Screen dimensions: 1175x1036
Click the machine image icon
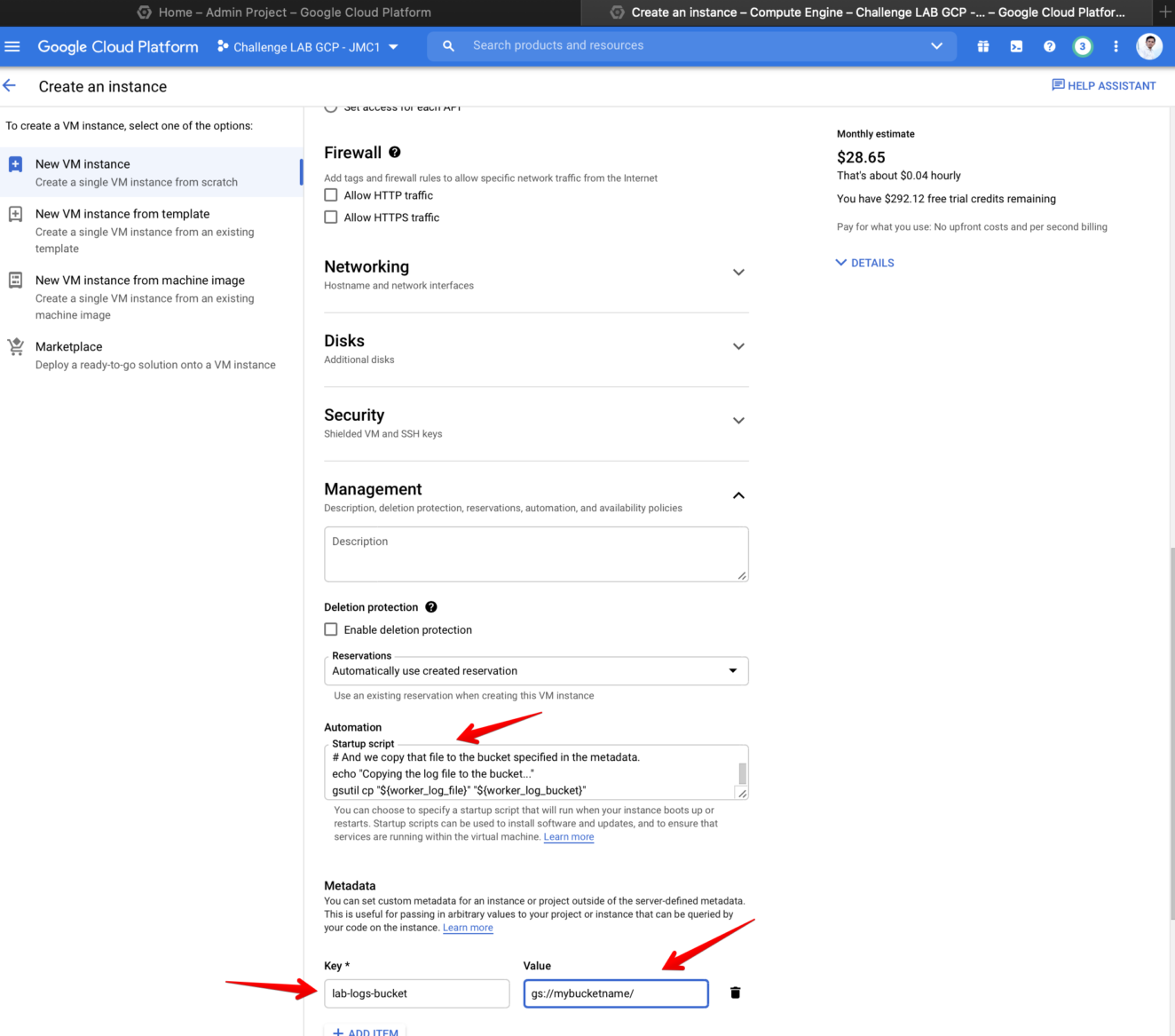click(x=15, y=280)
